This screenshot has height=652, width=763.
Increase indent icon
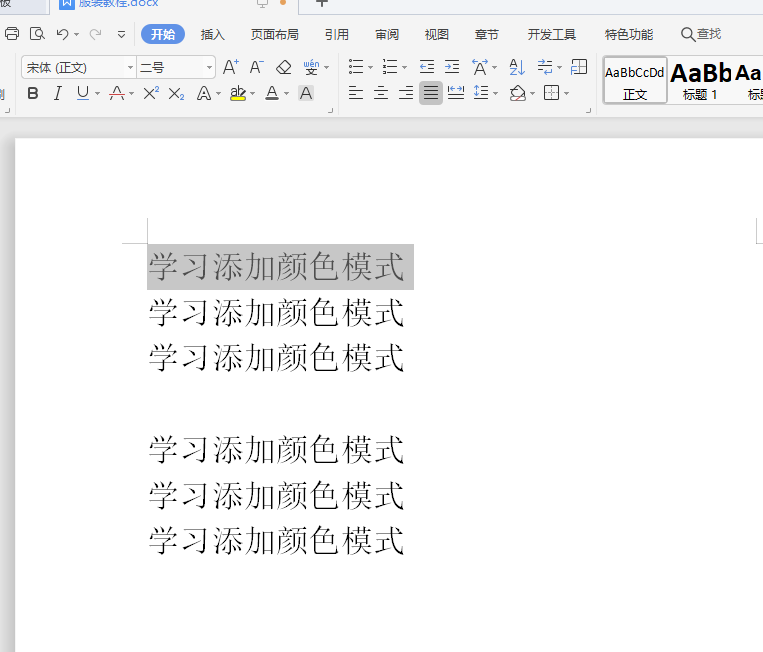[452, 67]
